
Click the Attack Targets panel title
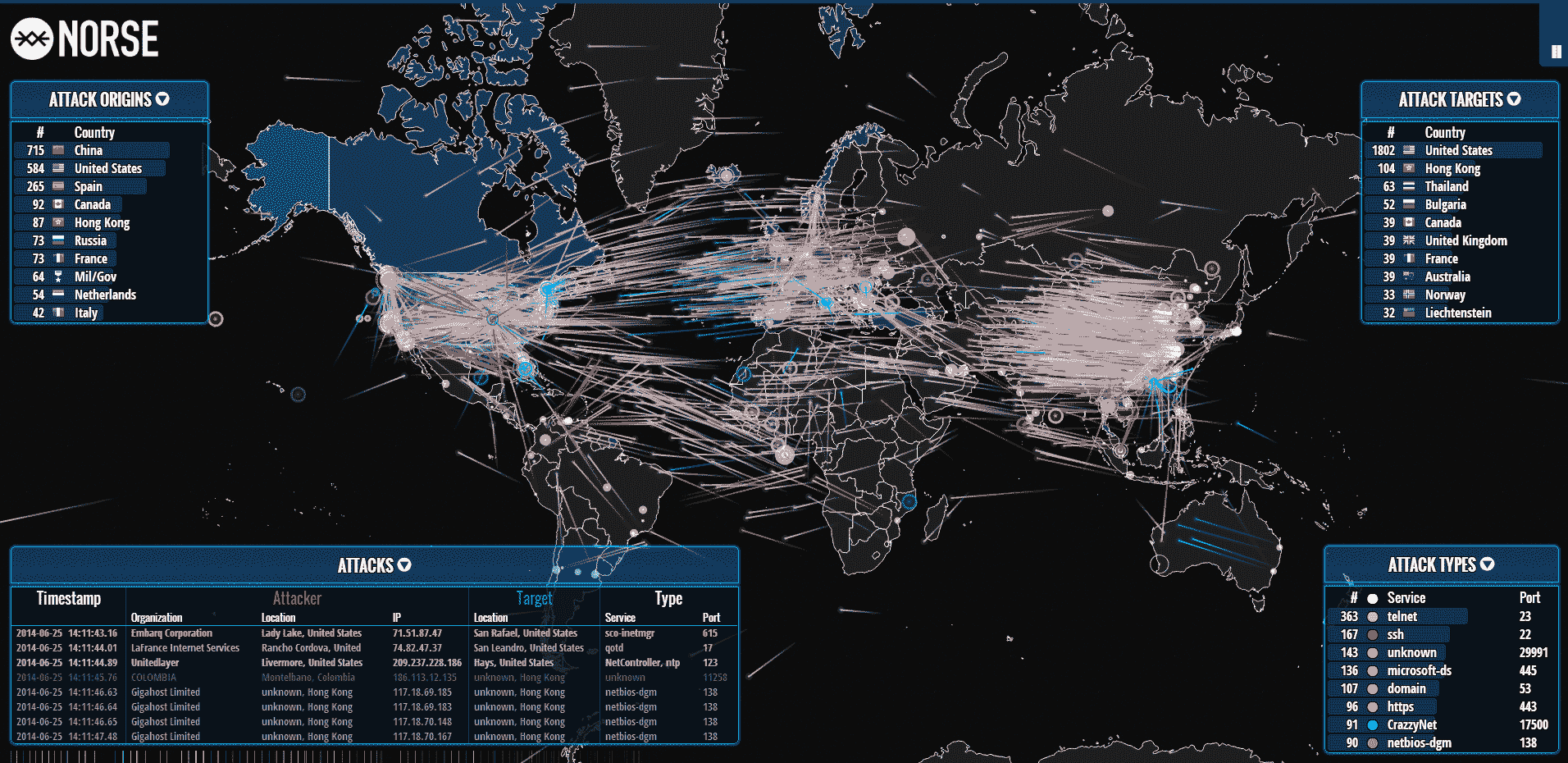(x=1451, y=99)
